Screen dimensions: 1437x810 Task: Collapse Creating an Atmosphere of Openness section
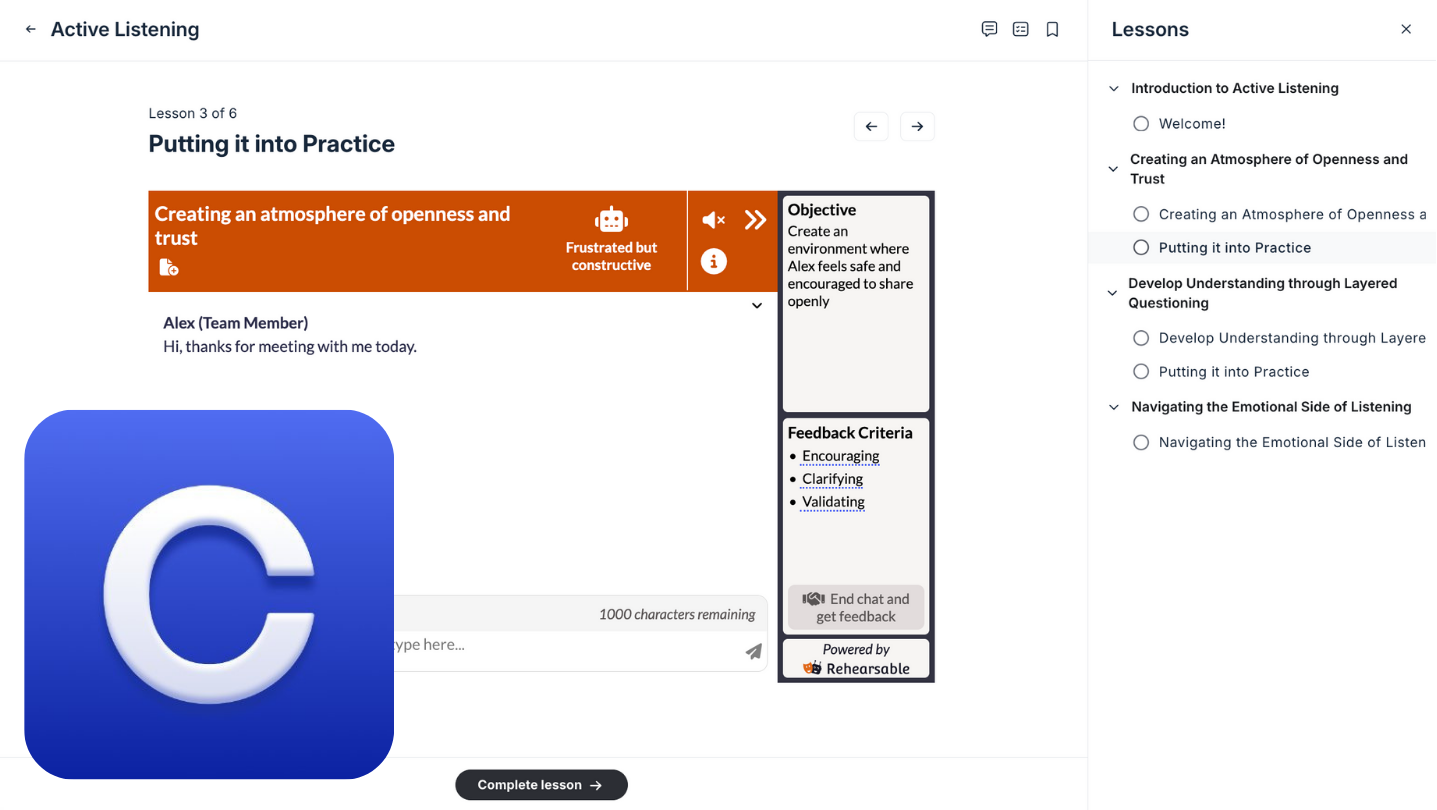click(x=1114, y=169)
